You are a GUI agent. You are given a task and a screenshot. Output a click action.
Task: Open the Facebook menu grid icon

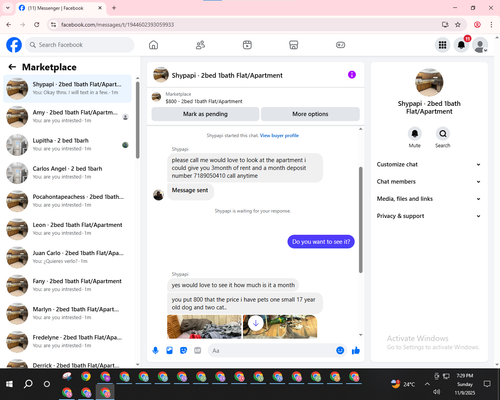coord(442,45)
